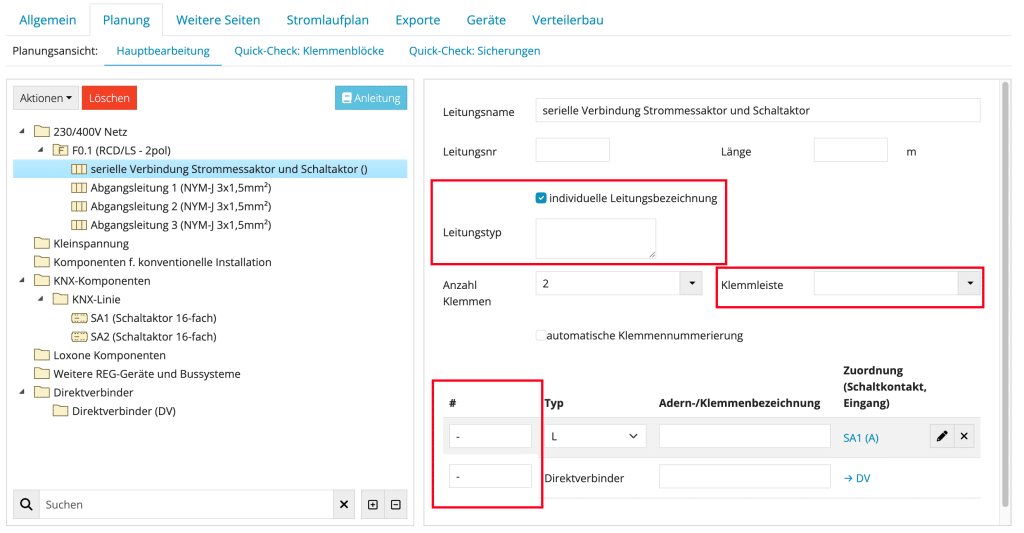Collapse the KNX-Komponenten tree node
This screenshot has width=1024, height=533.
(22, 280)
